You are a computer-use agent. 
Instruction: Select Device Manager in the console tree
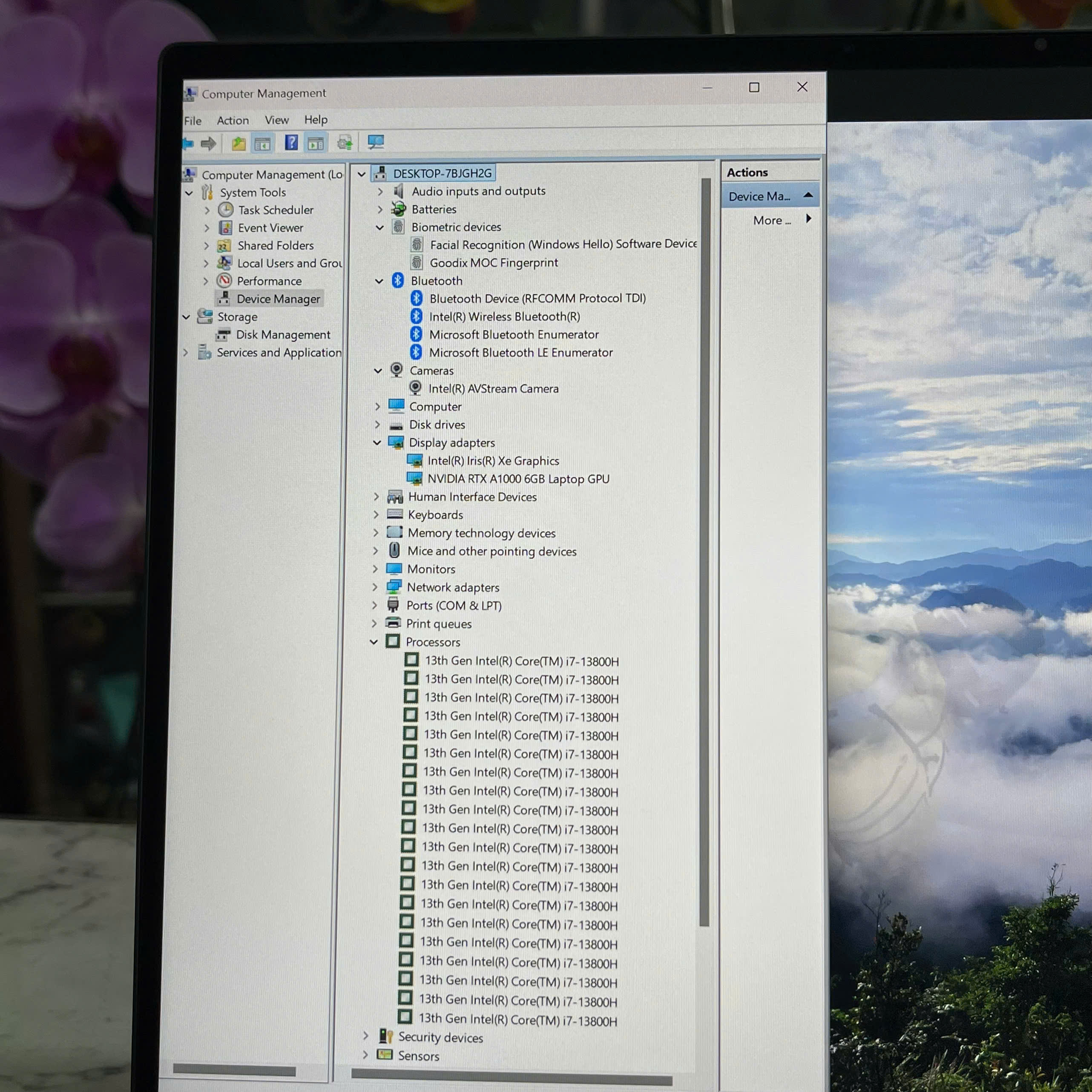278,299
